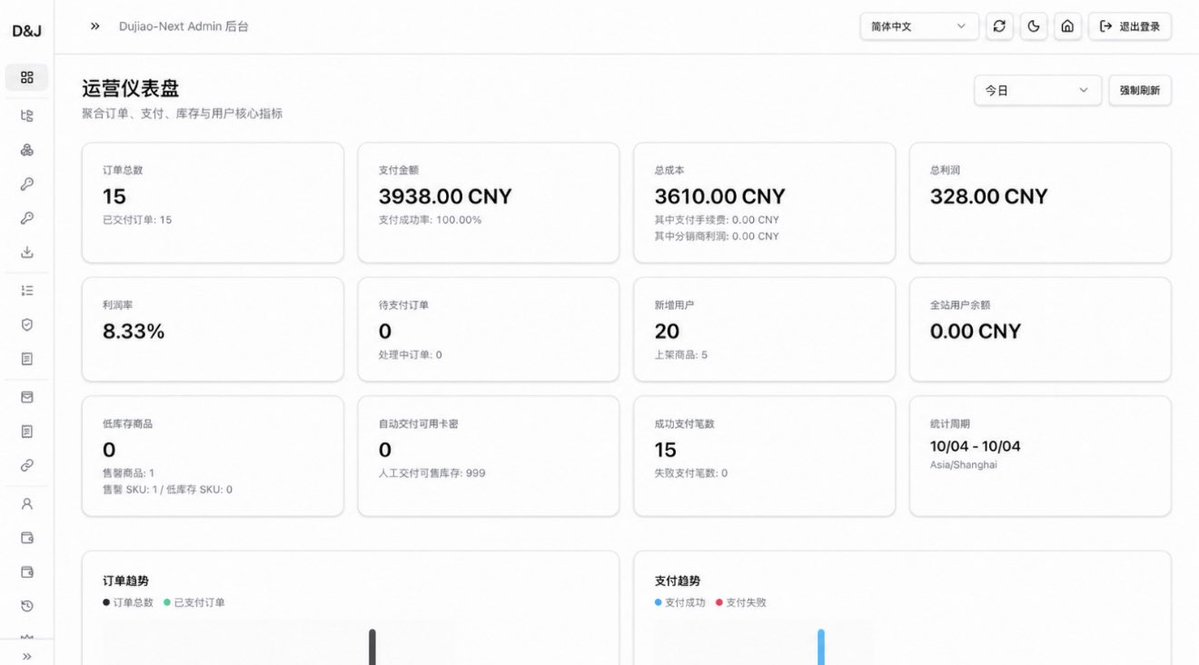Click the 全站用户余额 card label
Screen dimensions: 1199x665
click(960, 305)
